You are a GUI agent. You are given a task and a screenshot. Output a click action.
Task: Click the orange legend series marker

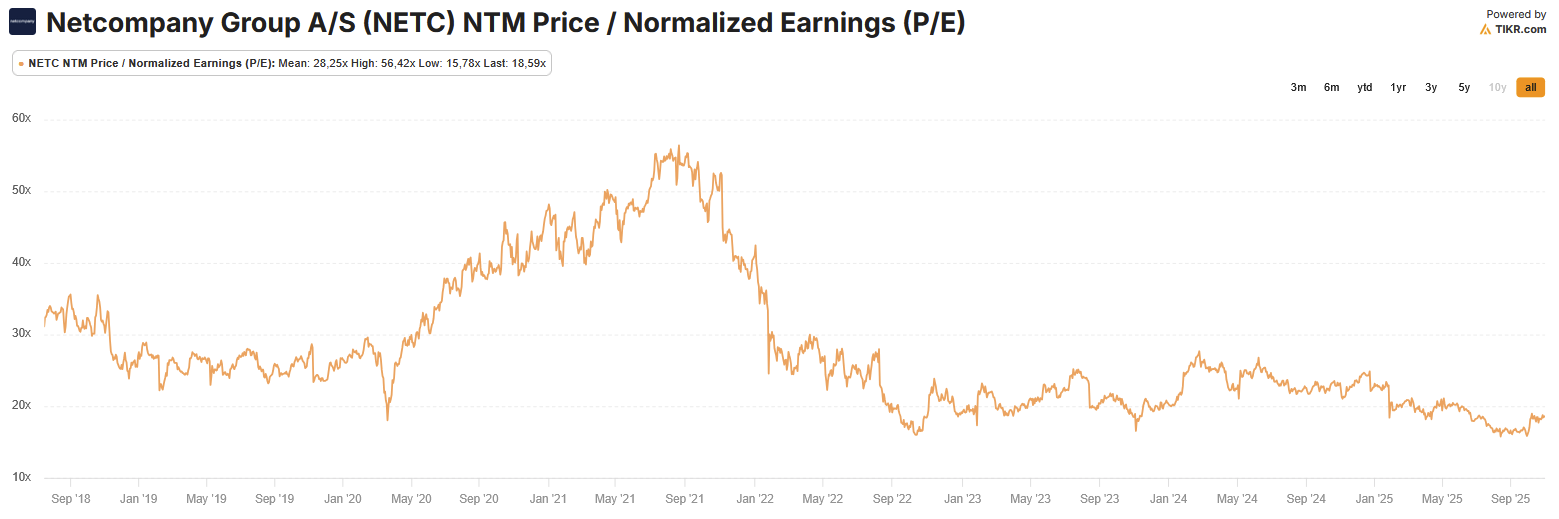[x=21, y=63]
